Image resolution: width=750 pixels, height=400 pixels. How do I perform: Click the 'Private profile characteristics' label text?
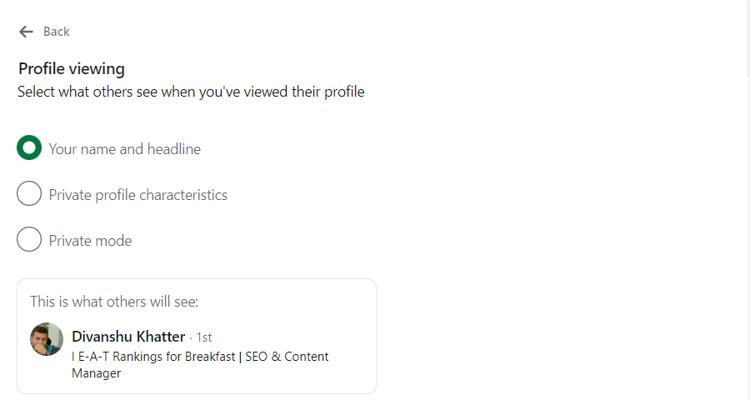pyautogui.click(x=138, y=195)
